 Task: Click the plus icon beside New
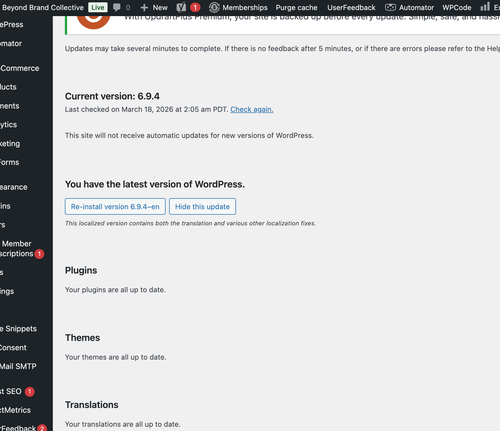(144, 7)
